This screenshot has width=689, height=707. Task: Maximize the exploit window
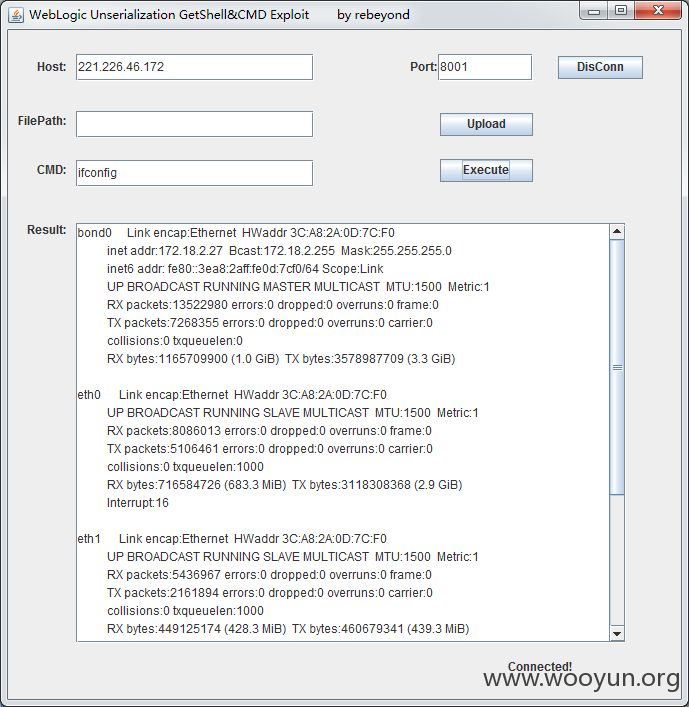[621, 11]
